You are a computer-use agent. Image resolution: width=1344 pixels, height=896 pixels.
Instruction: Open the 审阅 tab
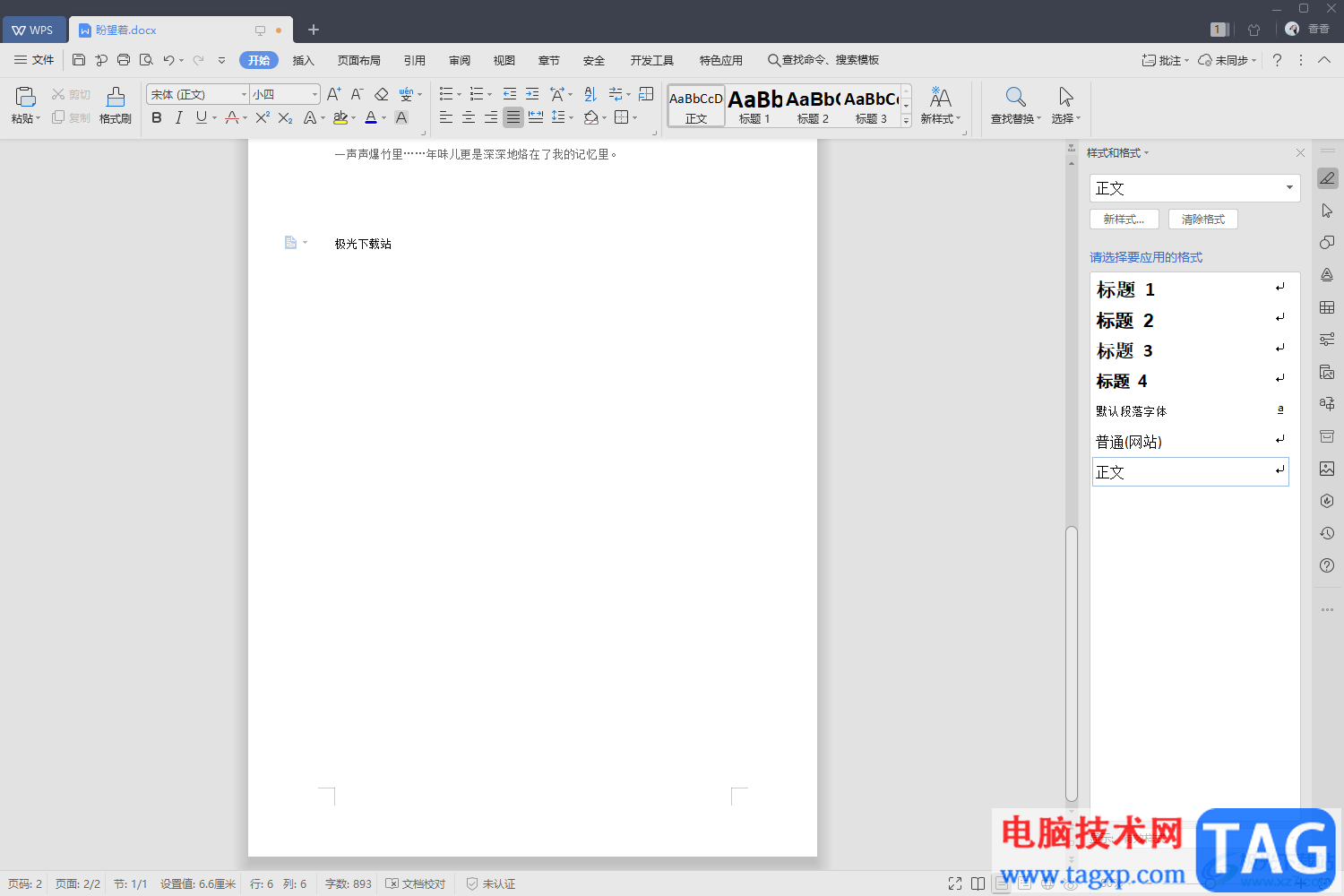[460, 60]
